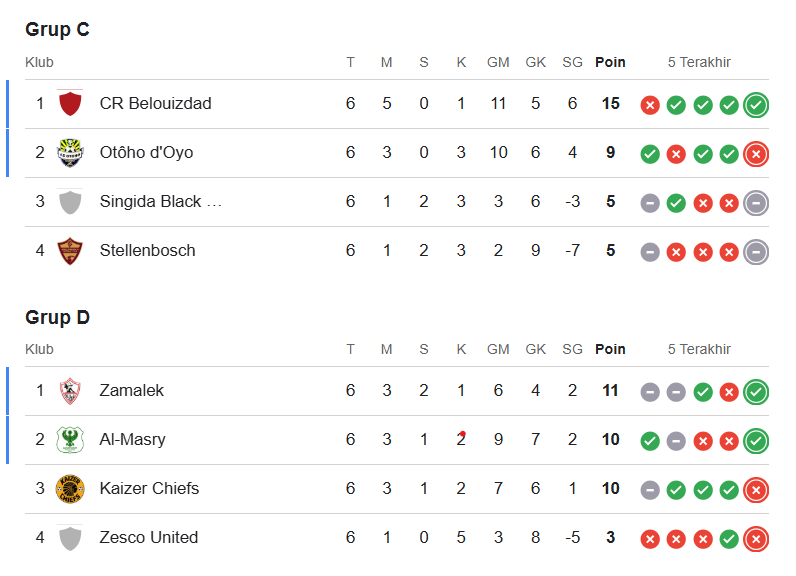This screenshot has width=796, height=576.
Task: Open the Zamalek team name link
Action: [x=131, y=390]
